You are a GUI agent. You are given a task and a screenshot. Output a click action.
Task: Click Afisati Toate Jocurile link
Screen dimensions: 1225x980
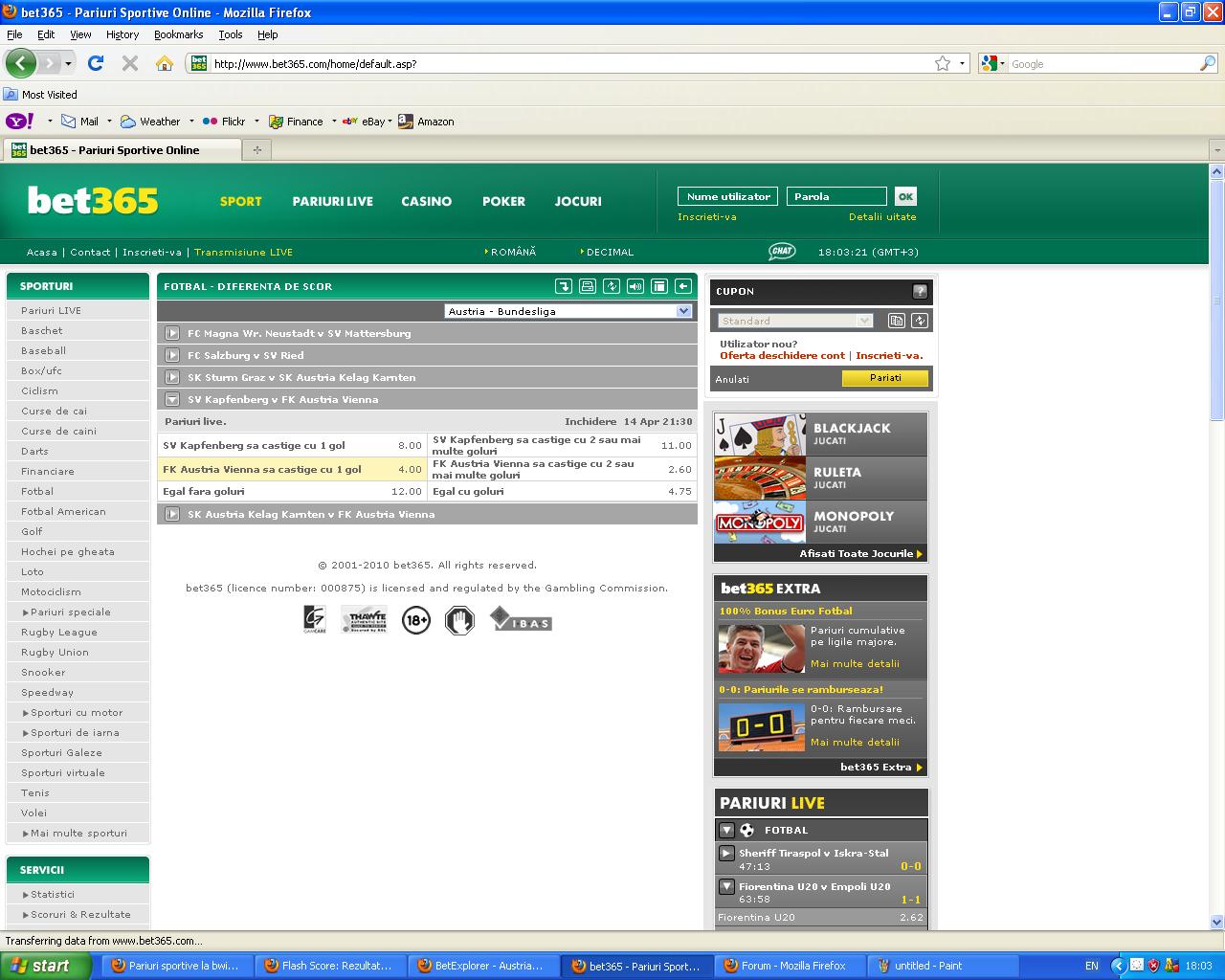tap(860, 553)
